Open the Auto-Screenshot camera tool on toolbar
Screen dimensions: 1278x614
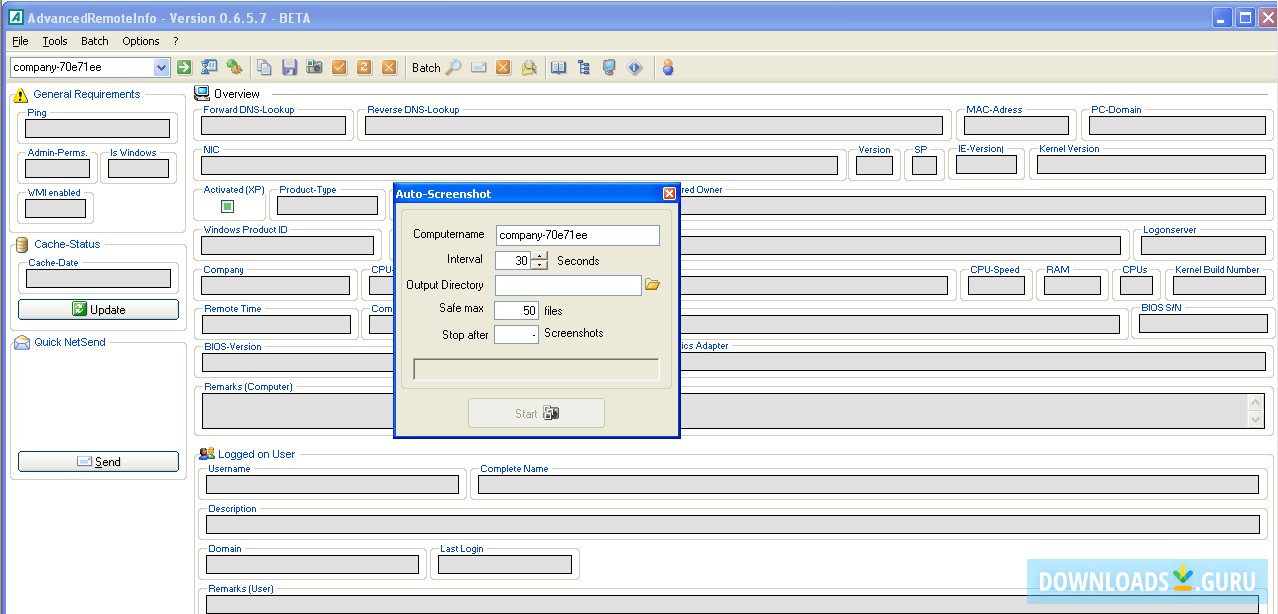pos(314,67)
